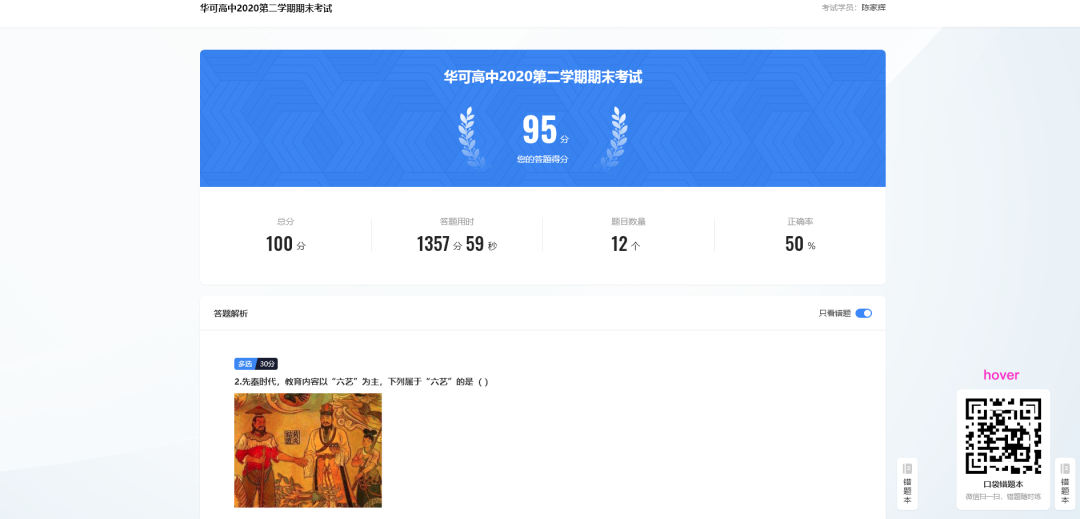The image size is (1080, 519).
Task: Click the pink hover label above the QR code
Action: point(1001,375)
